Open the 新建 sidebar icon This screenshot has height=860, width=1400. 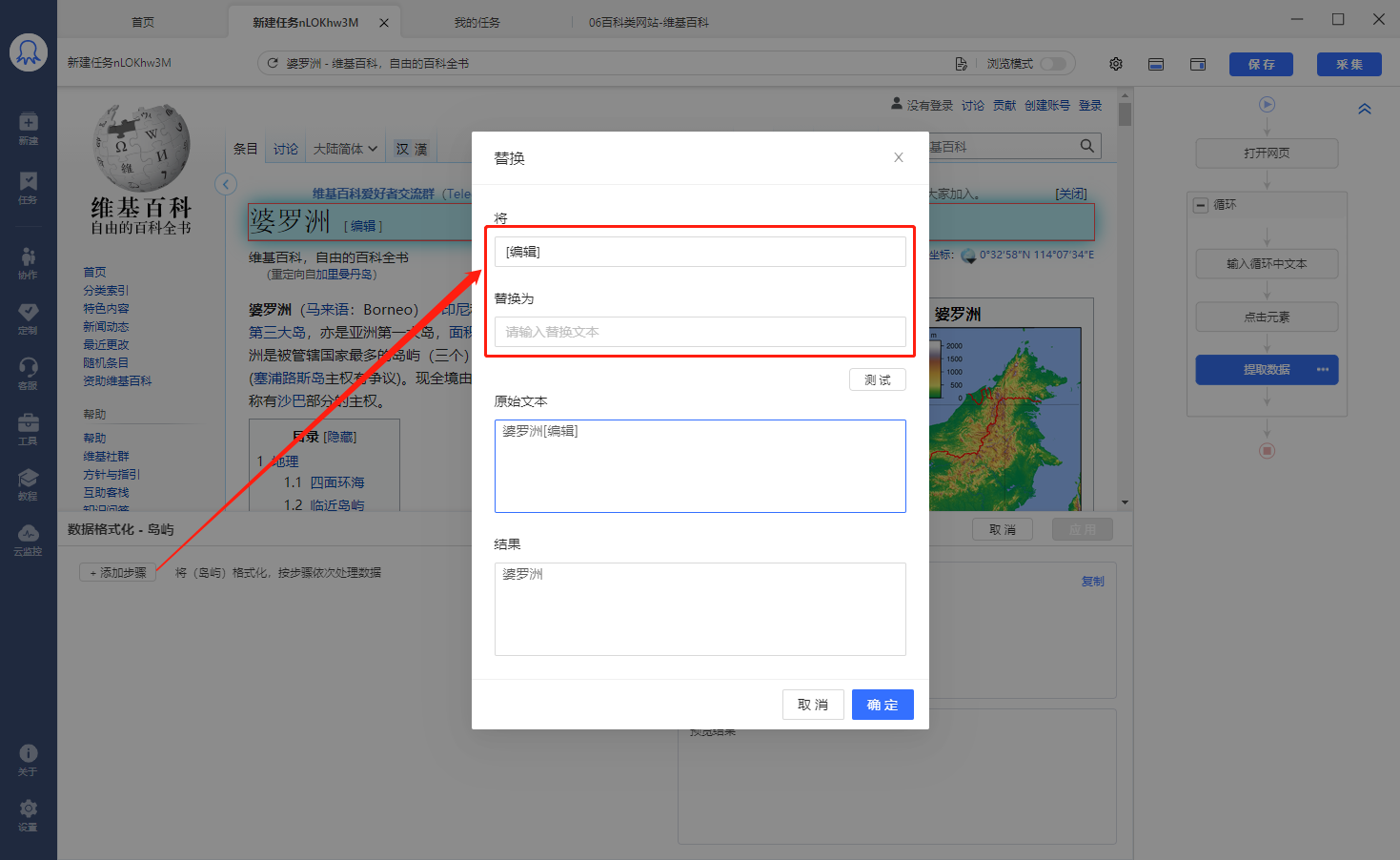click(29, 128)
